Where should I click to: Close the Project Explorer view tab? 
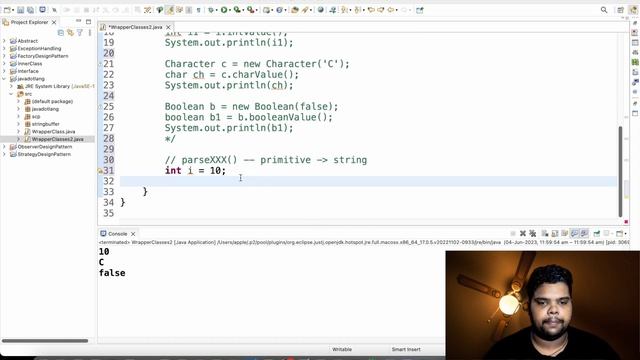(54, 22)
